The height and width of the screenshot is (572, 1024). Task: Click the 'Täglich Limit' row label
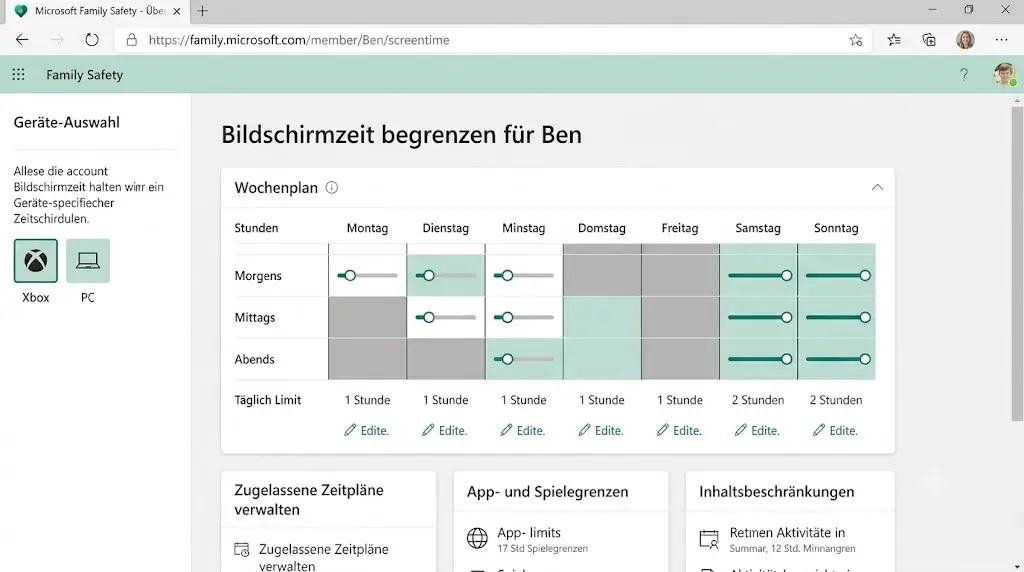tap(268, 400)
